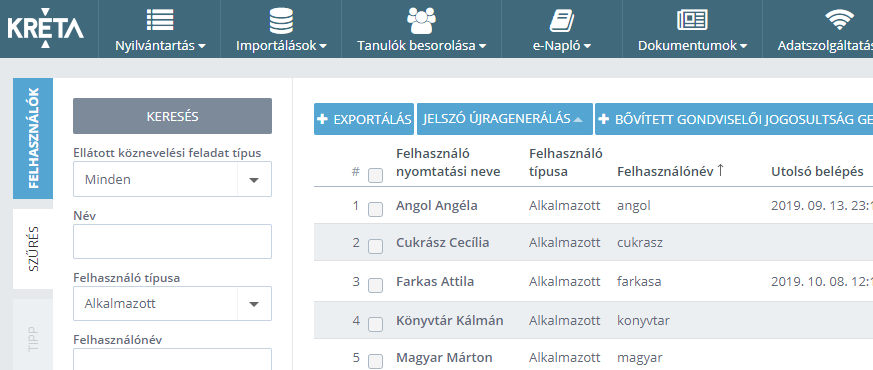
Task: Switch to the Tipp side tab
Action: tap(33, 335)
